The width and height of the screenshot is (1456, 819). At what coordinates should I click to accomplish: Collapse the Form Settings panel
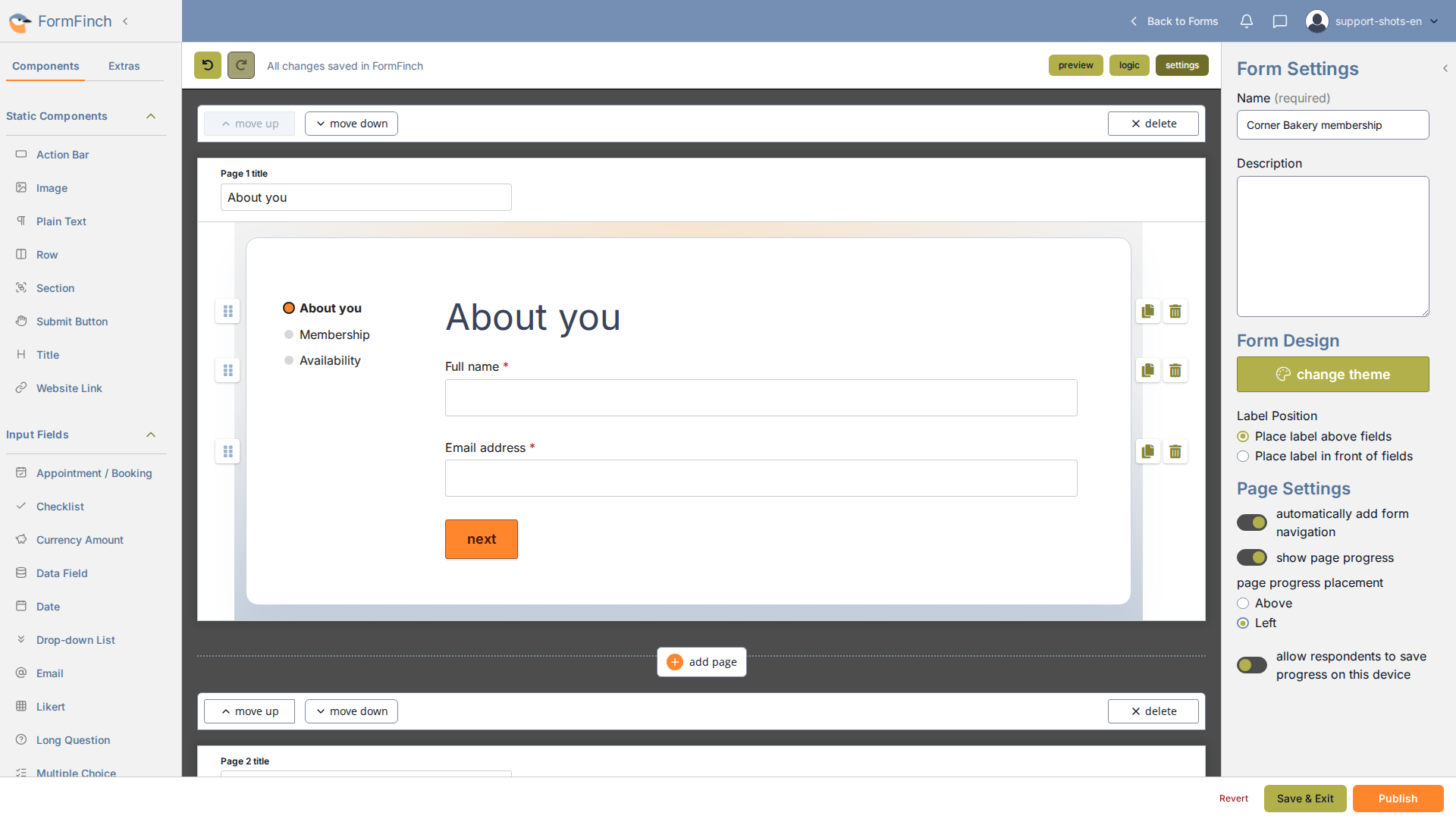pos(1445,68)
